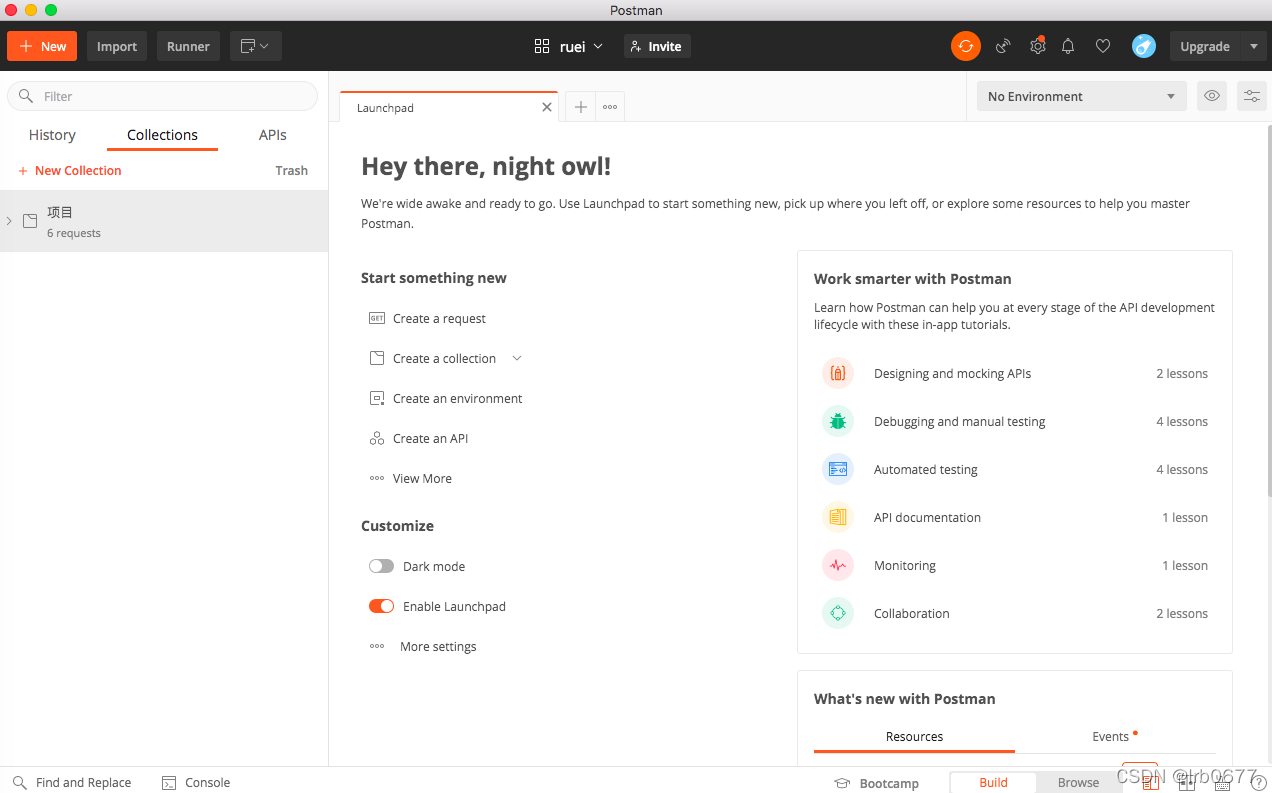Enable Dark mode toggle
Screen dimensions: 1272x793
click(x=381, y=566)
